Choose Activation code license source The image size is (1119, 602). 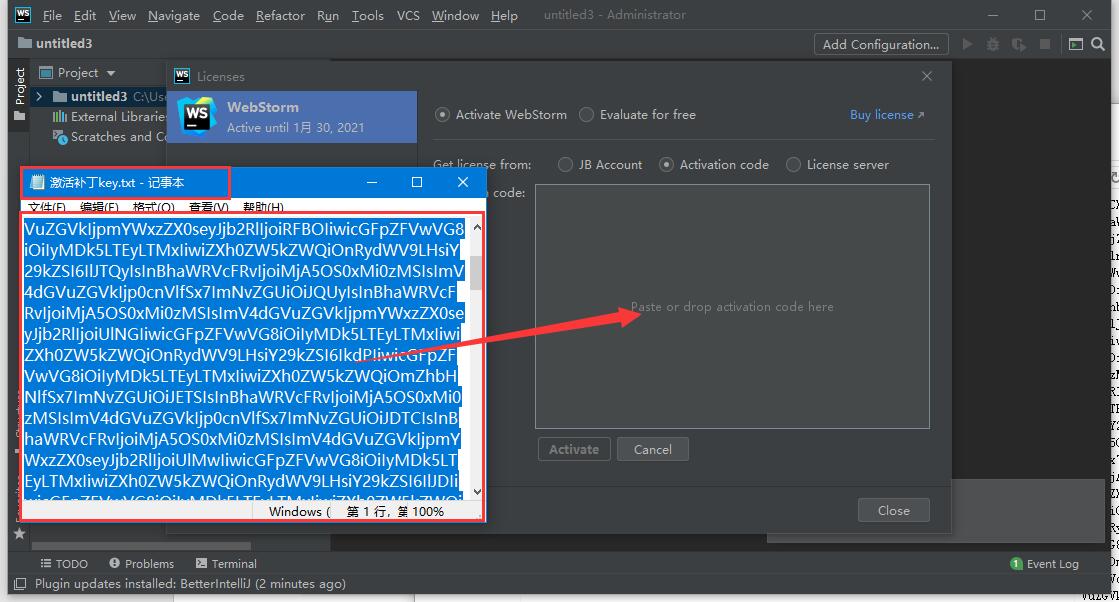(666, 164)
